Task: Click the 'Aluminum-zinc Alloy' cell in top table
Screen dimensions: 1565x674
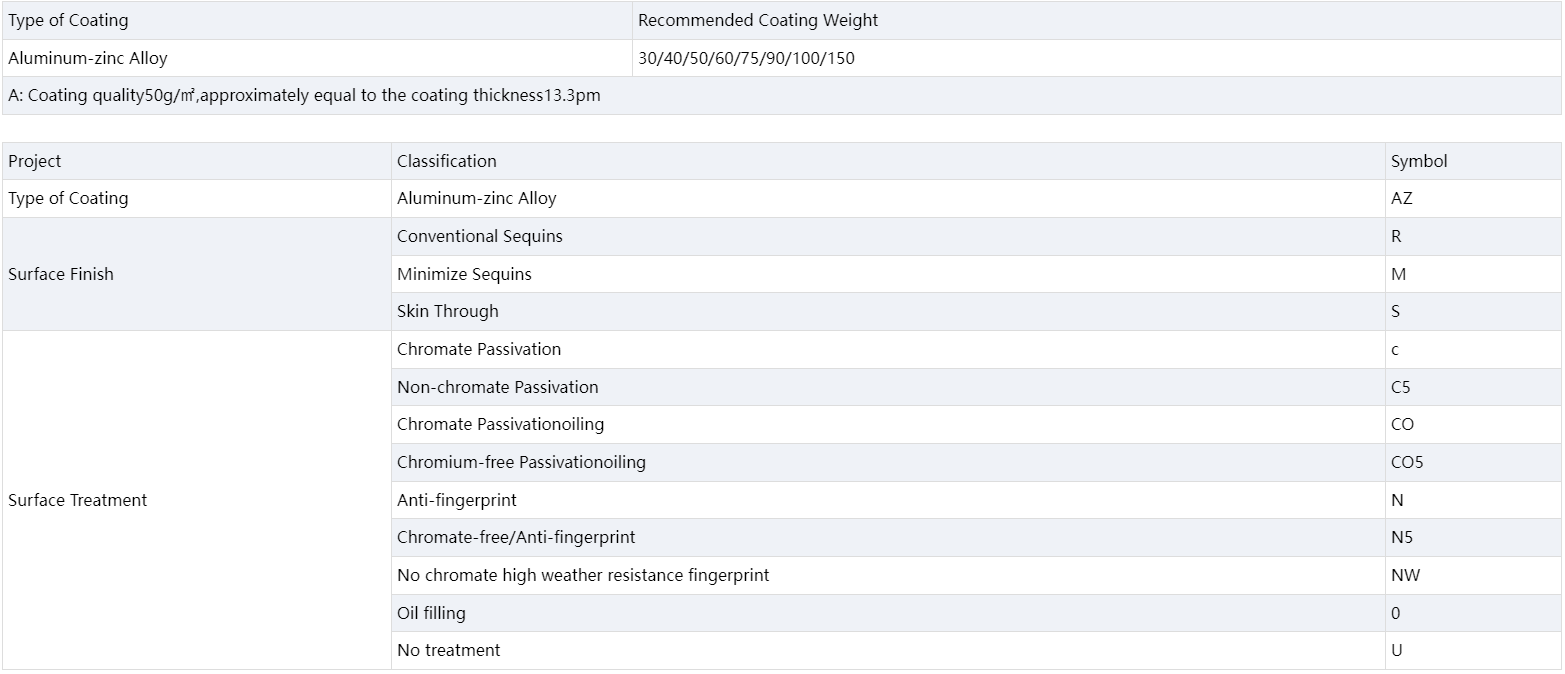Action: (88, 58)
